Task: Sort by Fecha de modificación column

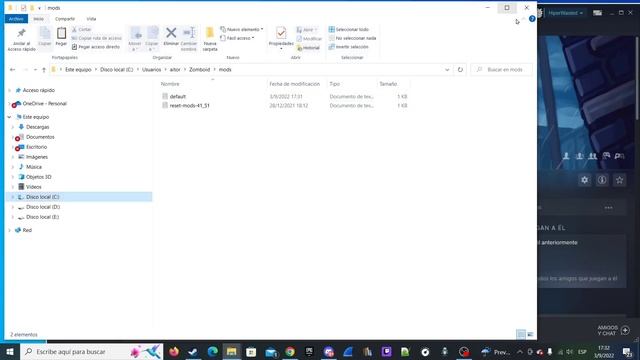Action: (x=294, y=84)
